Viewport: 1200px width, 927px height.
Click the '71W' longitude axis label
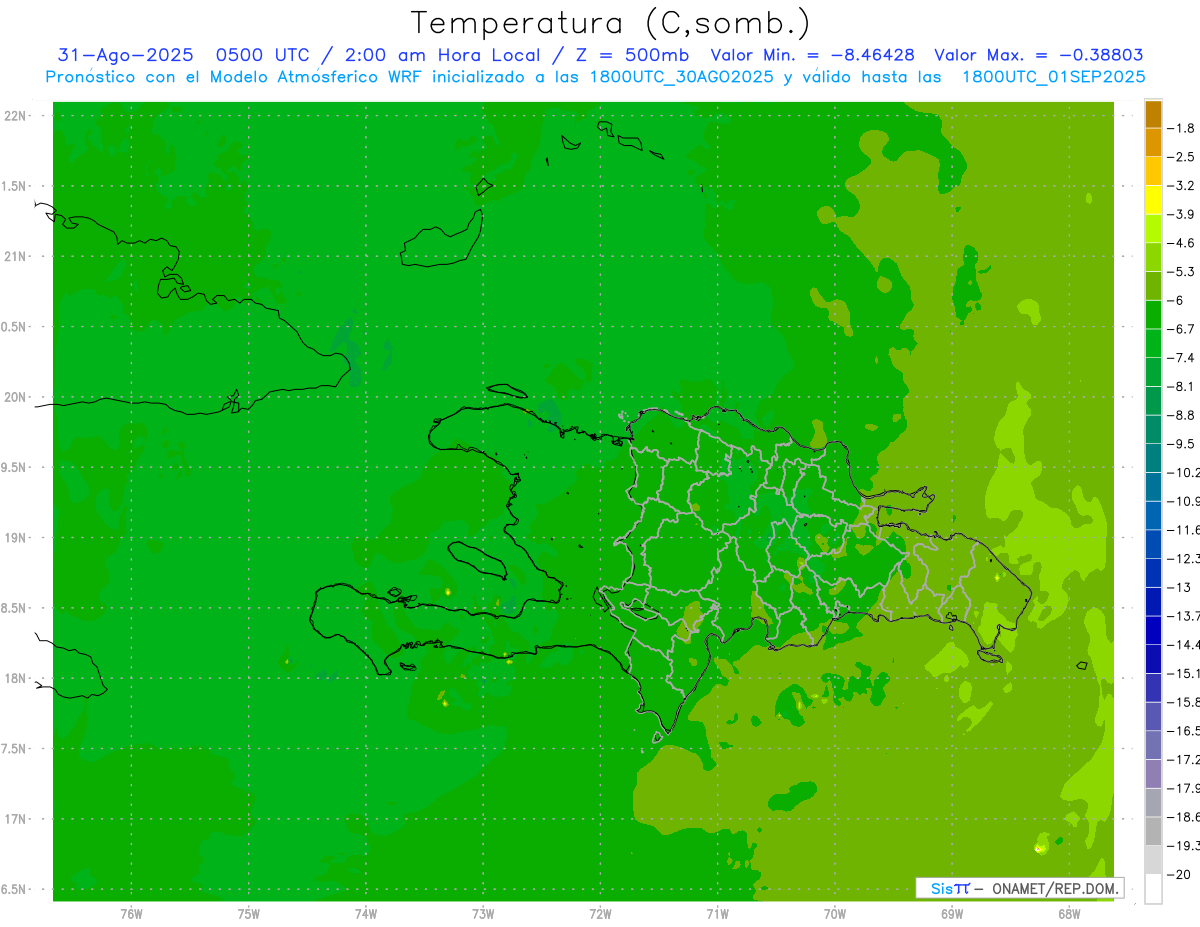point(717,914)
